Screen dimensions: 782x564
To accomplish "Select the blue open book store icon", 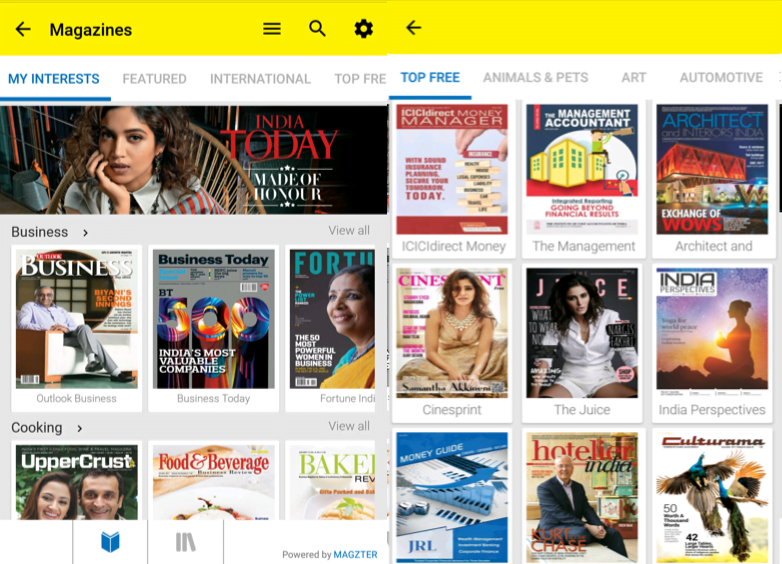I will click(x=110, y=542).
